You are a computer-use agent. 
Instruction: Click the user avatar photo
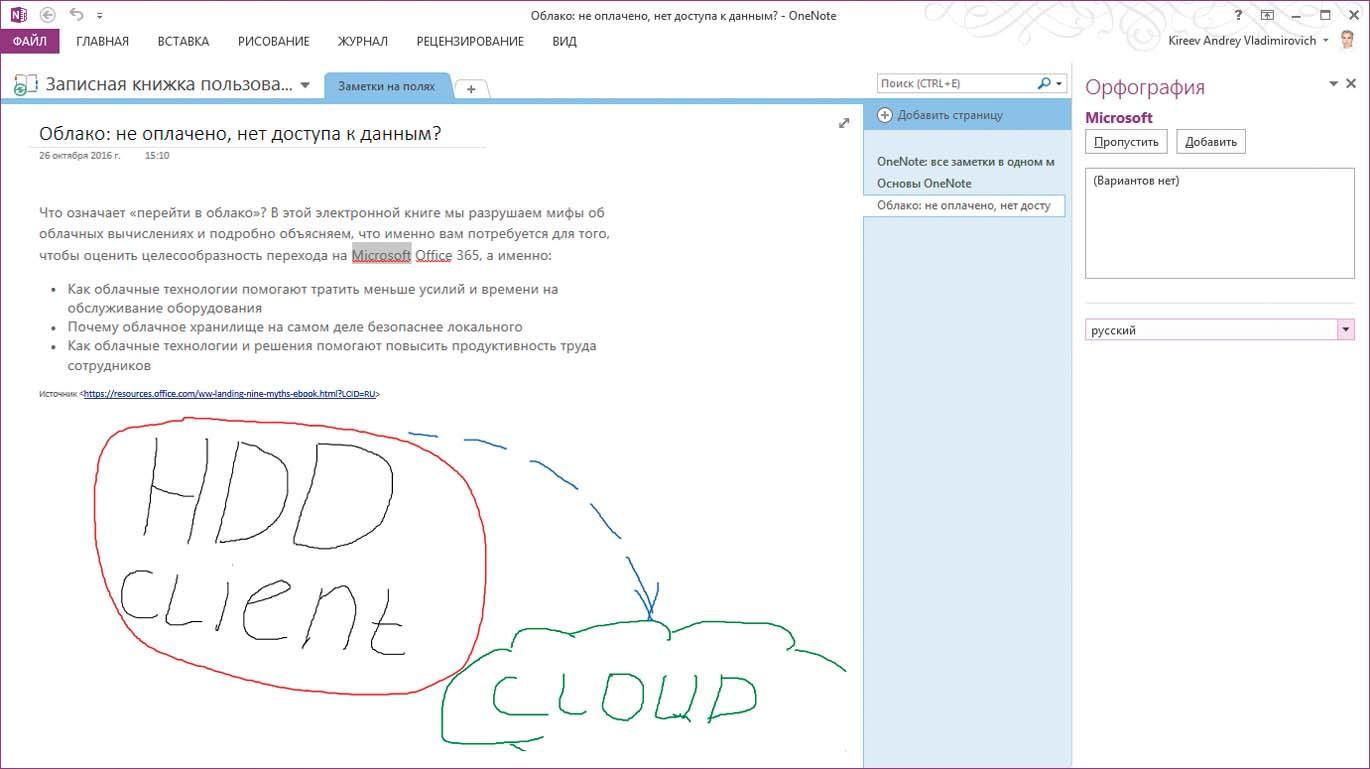point(1350,41)
